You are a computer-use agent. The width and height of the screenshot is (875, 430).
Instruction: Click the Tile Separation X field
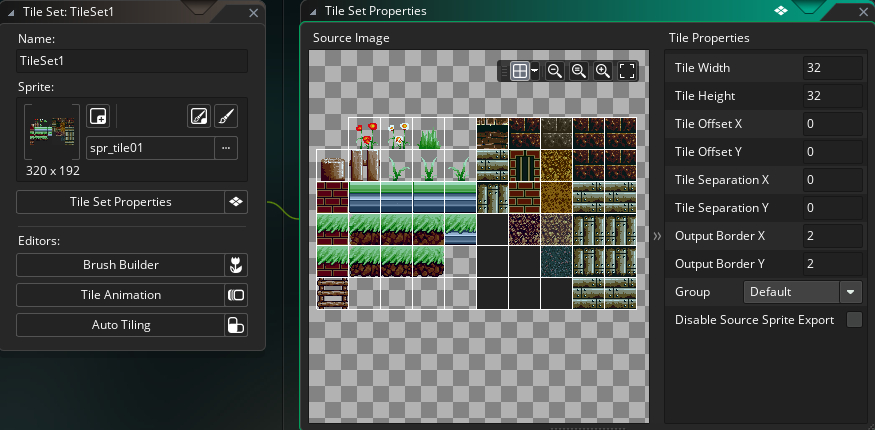(833, 180)
